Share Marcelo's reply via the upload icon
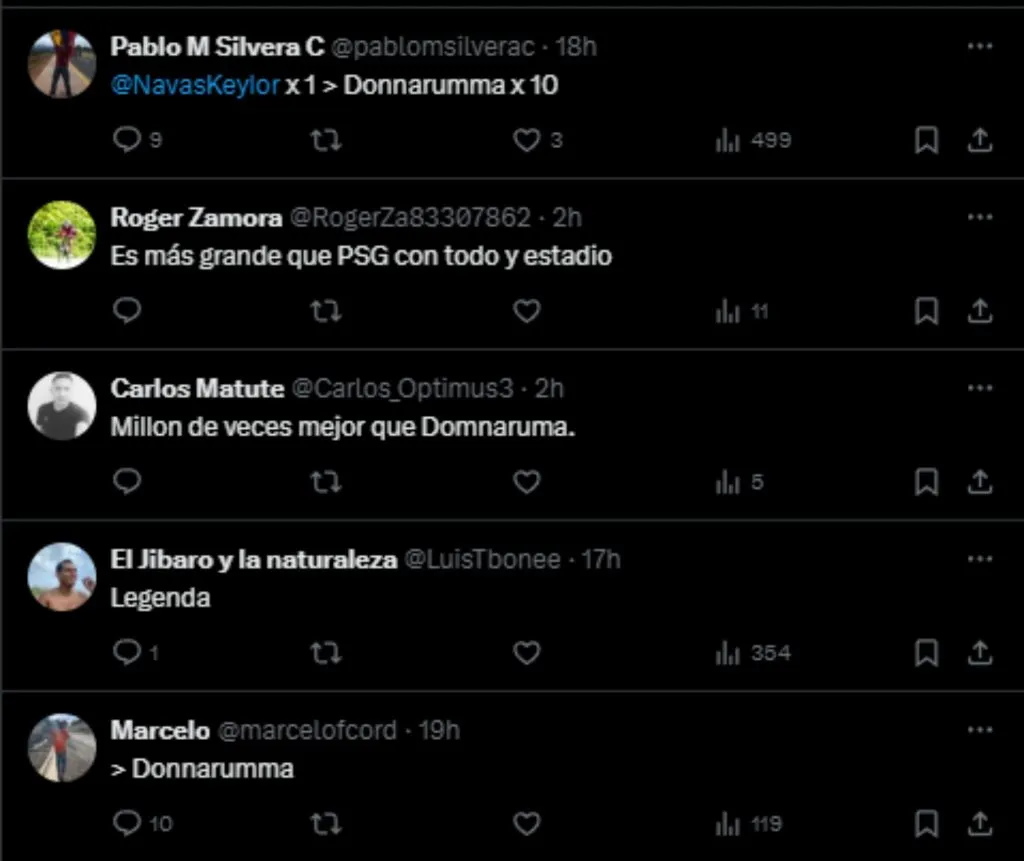 pos(979,823)
